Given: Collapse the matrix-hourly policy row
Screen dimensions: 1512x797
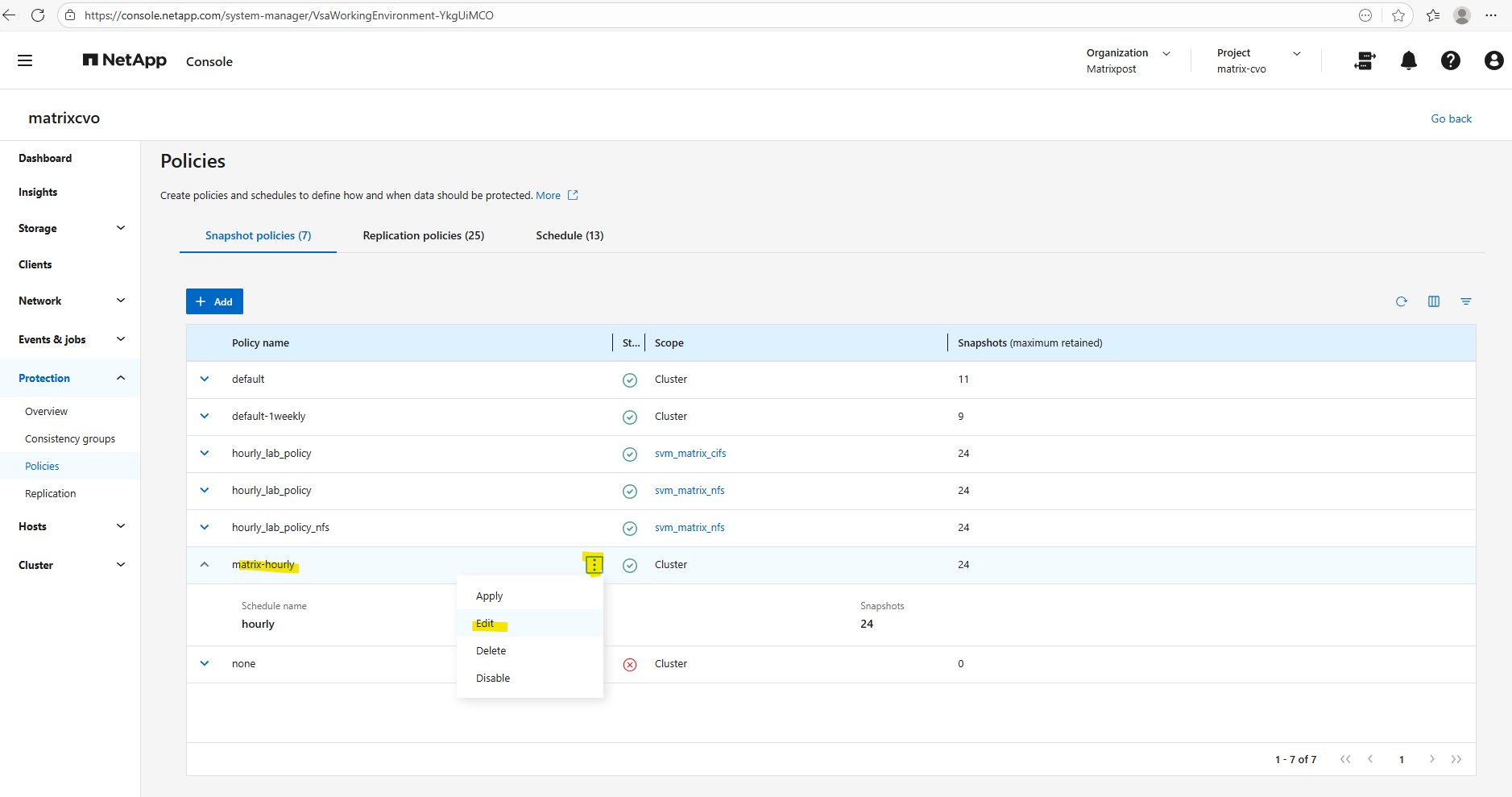Looking at the screenshot, I should (x=205, y=565).
